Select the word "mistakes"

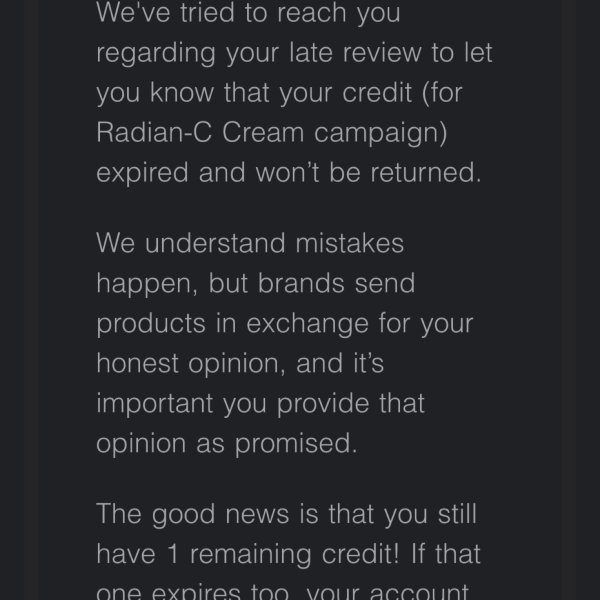[x=350, y=243]
